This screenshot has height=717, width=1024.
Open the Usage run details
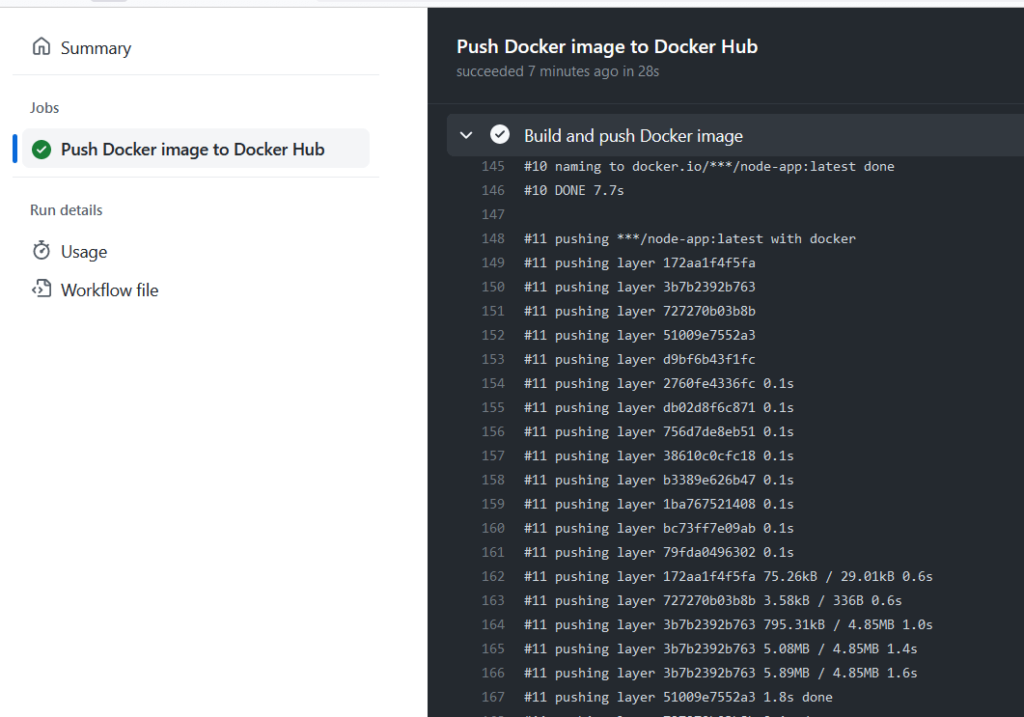(84, 252)
